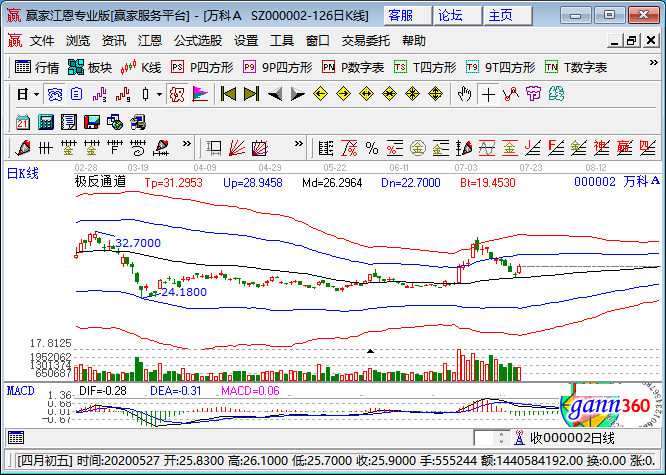Click the purple 节 icon

(533, 94)
